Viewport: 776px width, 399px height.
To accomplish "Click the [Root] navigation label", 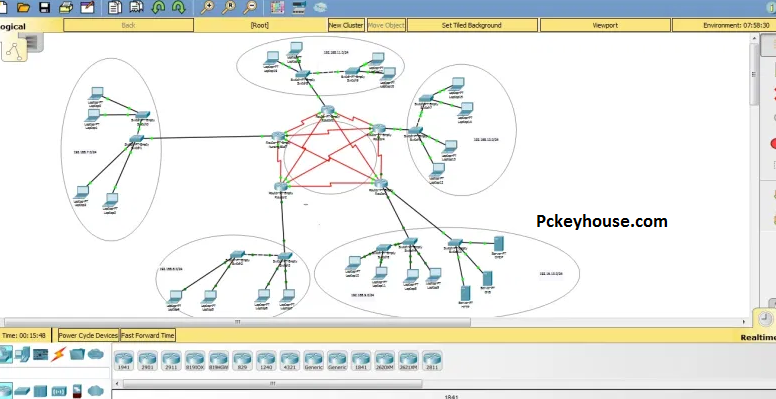I will coord(259,25).
